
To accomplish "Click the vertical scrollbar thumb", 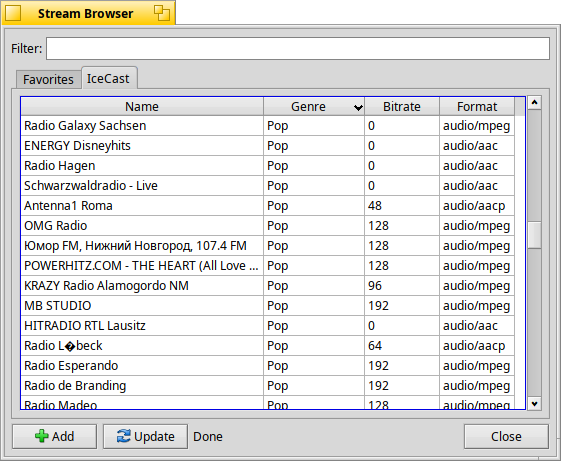I will point(535,235).
